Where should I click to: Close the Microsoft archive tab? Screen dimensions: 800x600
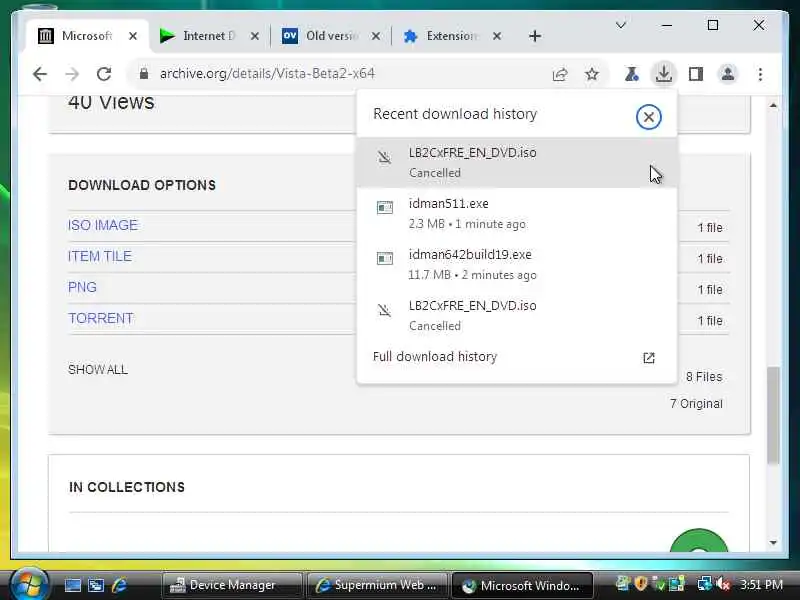point(133,36)
